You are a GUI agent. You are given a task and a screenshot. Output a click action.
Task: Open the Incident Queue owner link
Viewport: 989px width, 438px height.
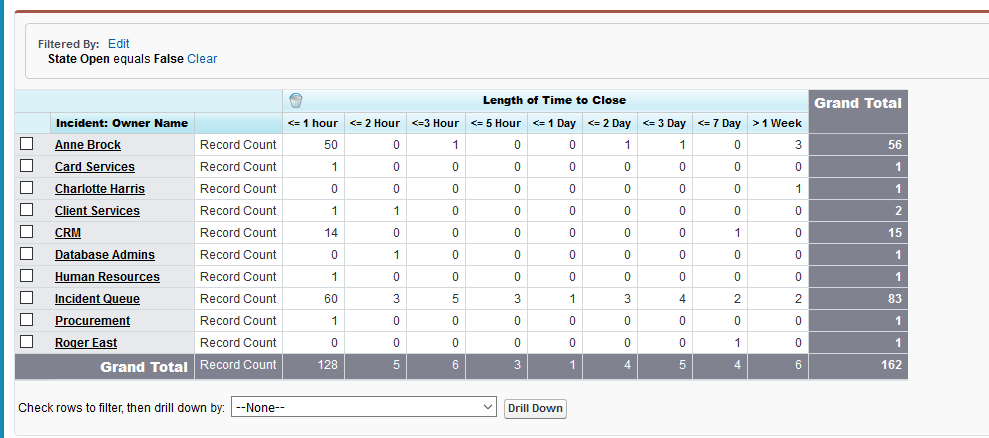tap(97, 299)
